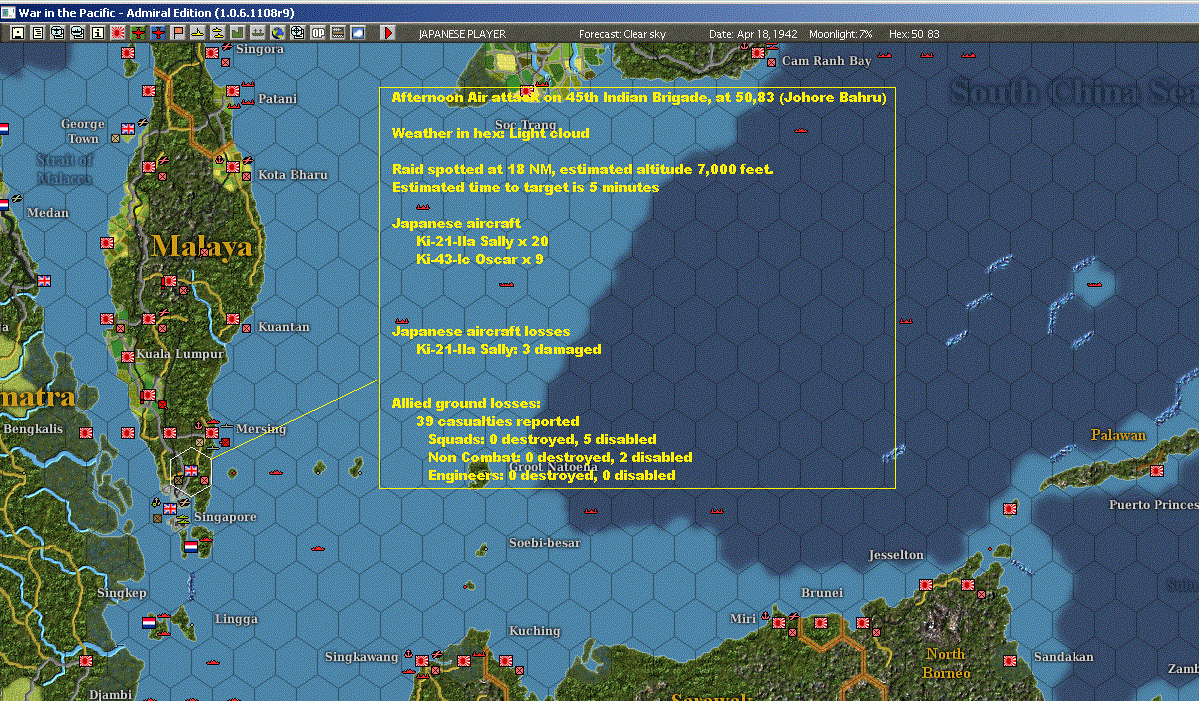Click the 39 casualties reported line
The width and height of the screenshot is (1199, 701).
click(x=498, y=421)
